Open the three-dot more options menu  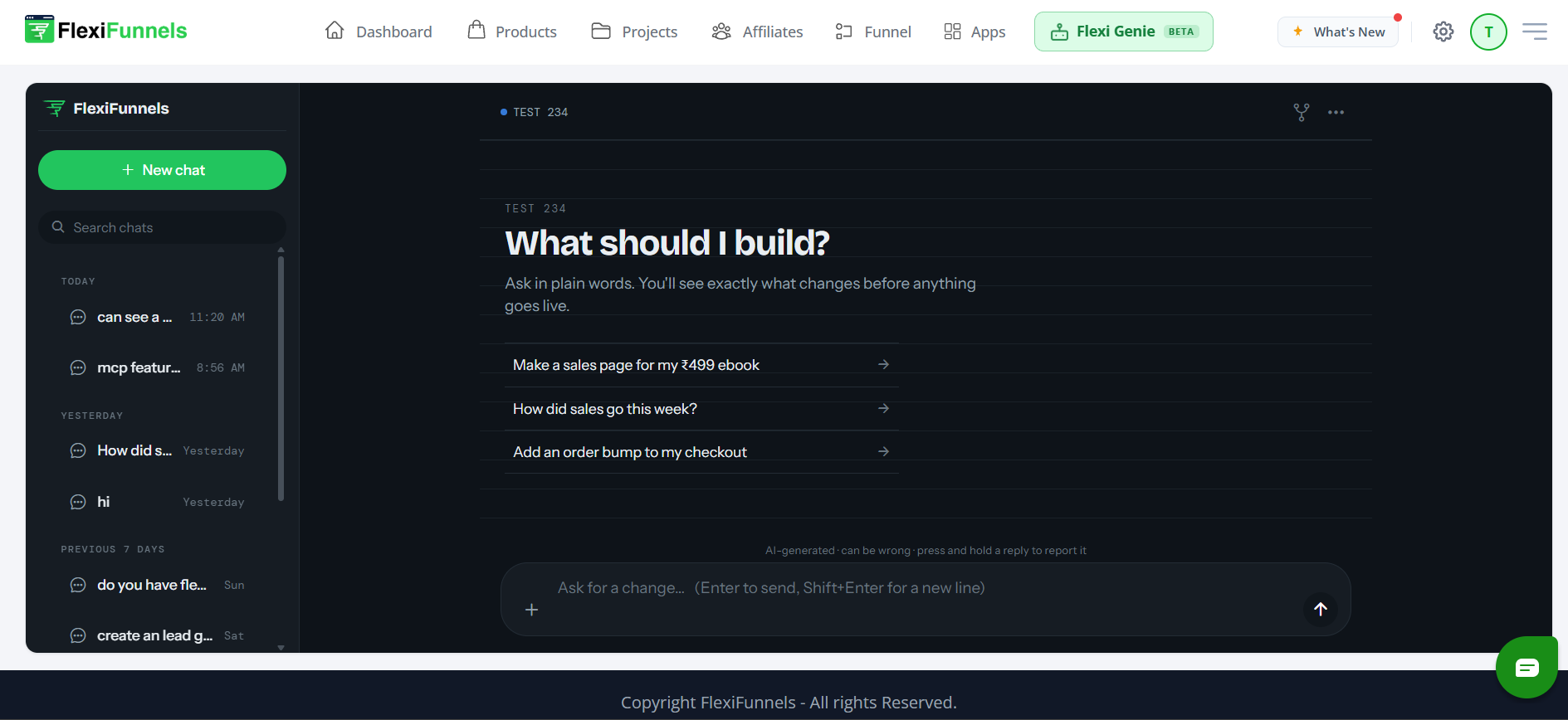pyautogui.click(x=1336, y=112)
